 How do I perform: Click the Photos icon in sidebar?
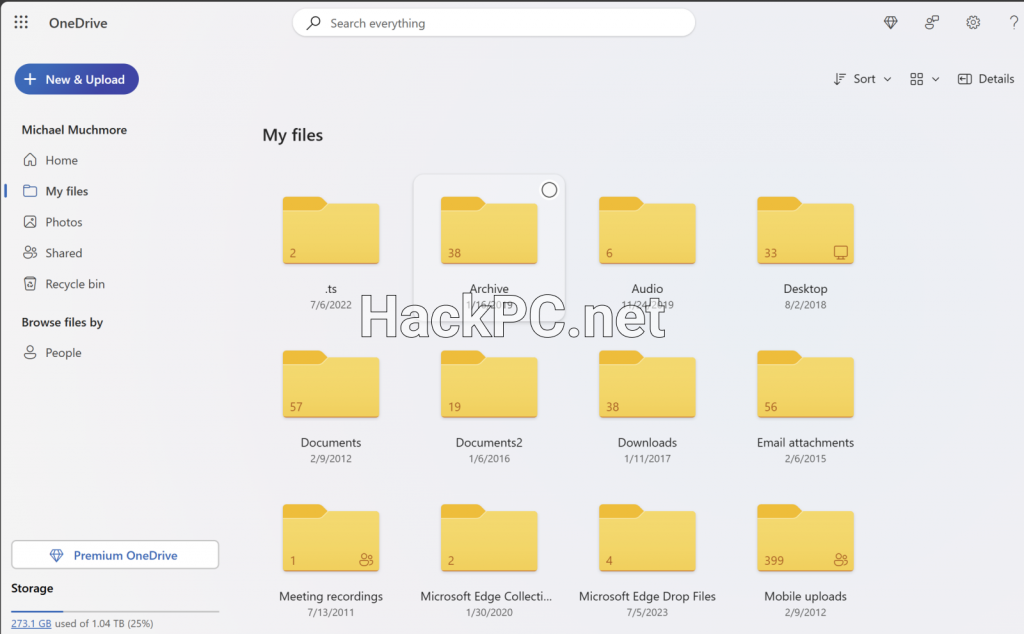[30, 222]
